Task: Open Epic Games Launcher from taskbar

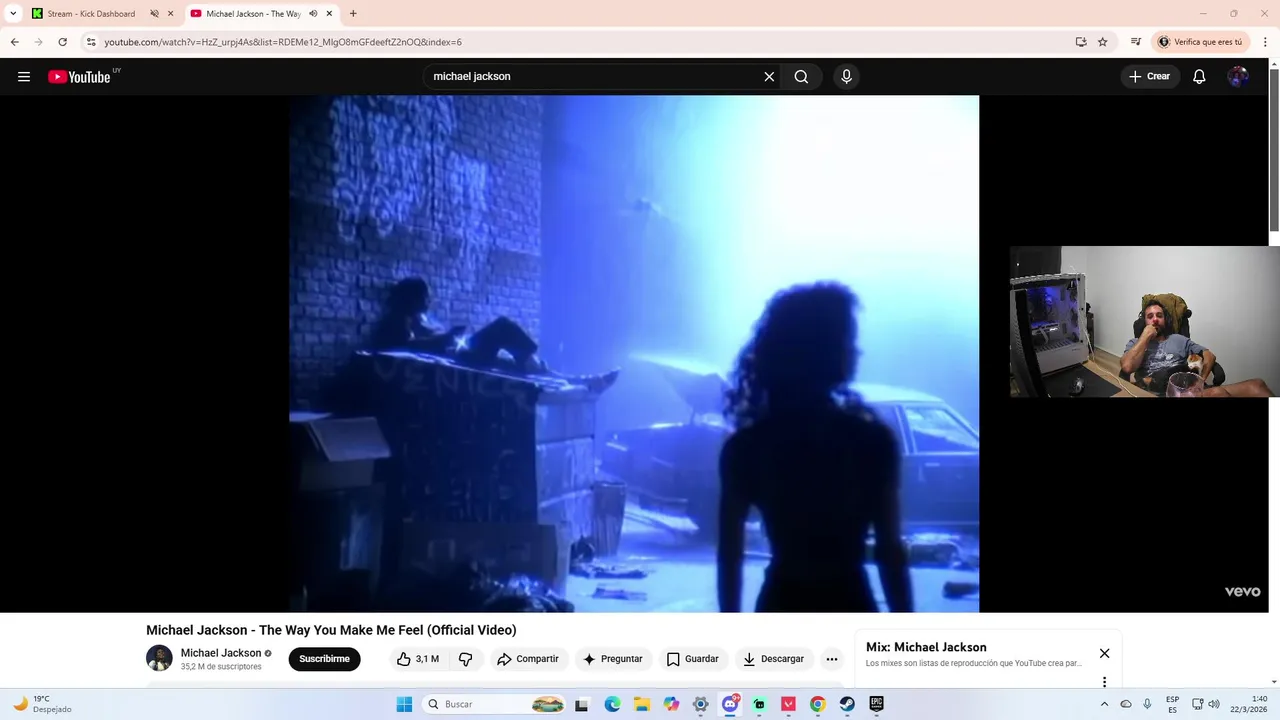Action: tap(877, 704)
